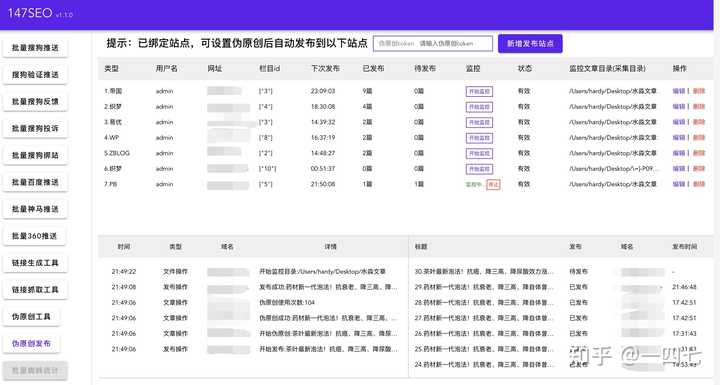Select 批量搜狗反馈 in the sidebar

[x=35, y=102]
